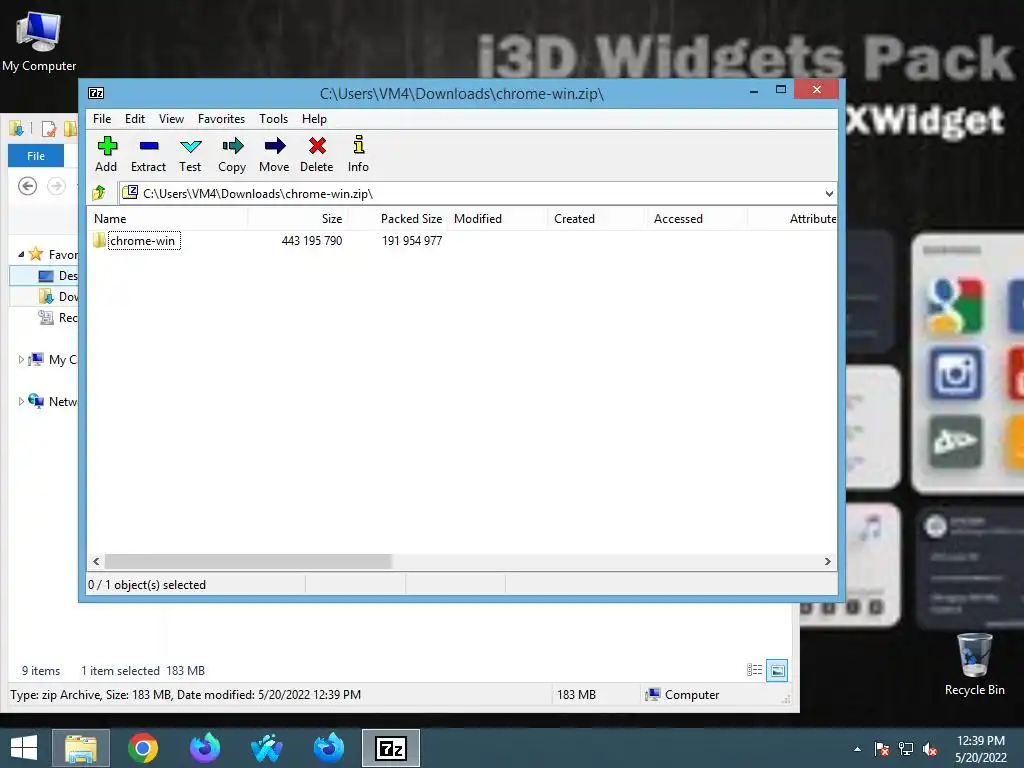Switch Explorer to details view
Image resolution: width=1024 pixels, height=768 pixels.
[x=754, y=670]
